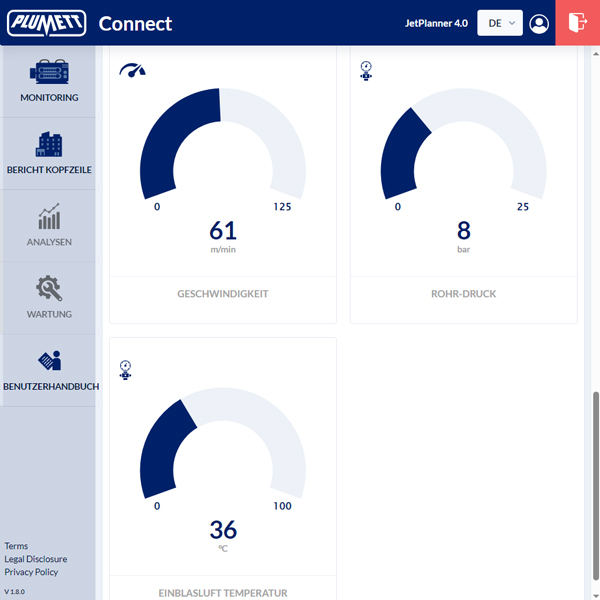The height and width of the screenshot is (600, 600).
Task: Select the WARTUNG menu label
Action: 49,314
